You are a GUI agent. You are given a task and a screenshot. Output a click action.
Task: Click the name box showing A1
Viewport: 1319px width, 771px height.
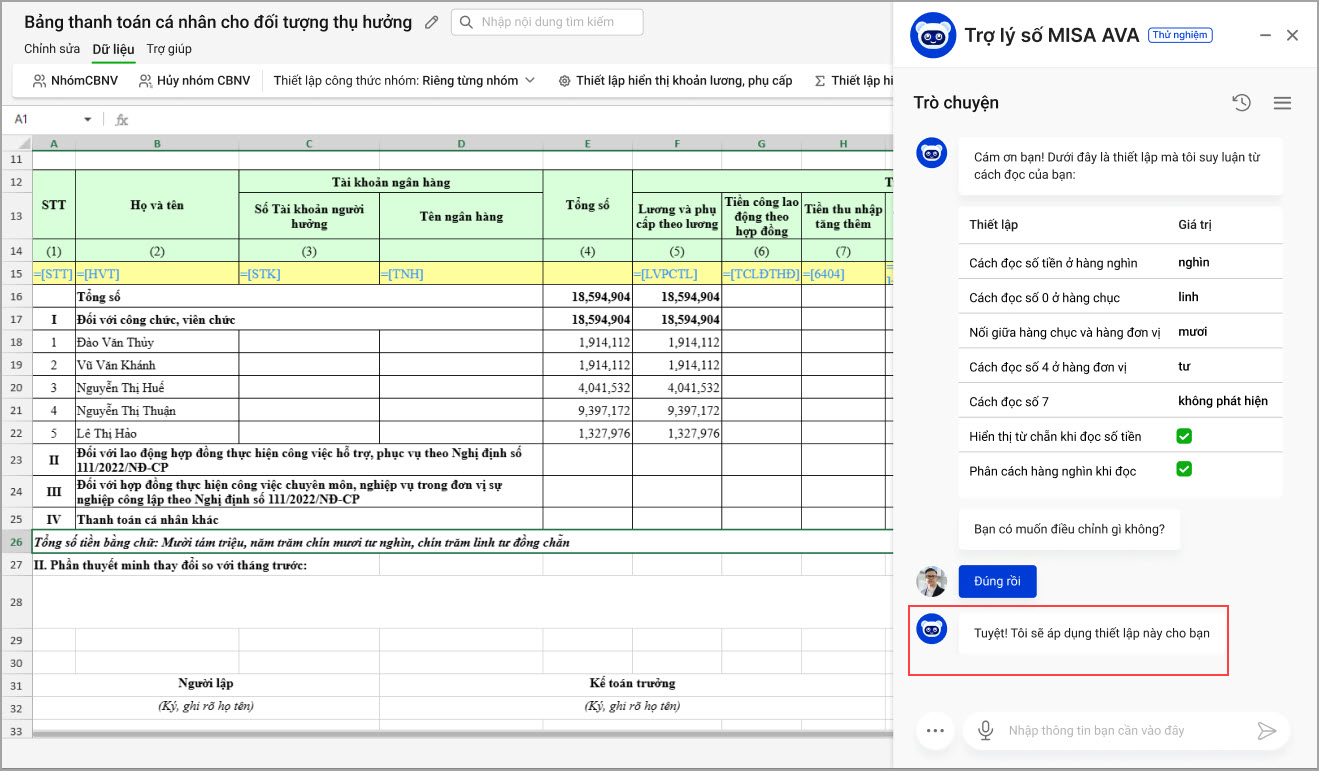click(x=45, y=120)
